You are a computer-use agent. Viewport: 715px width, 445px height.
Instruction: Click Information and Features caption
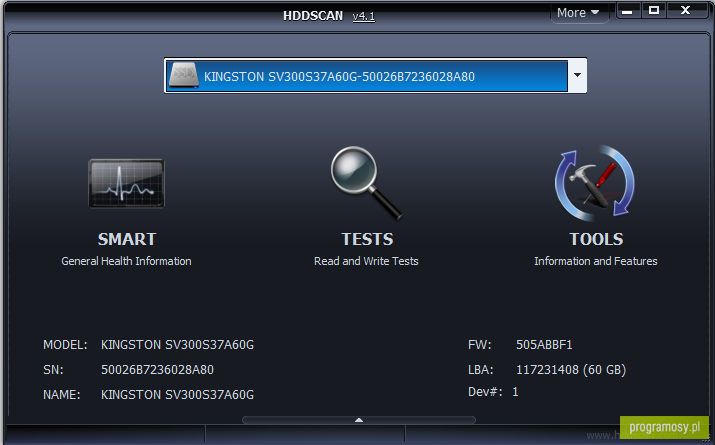596,261
